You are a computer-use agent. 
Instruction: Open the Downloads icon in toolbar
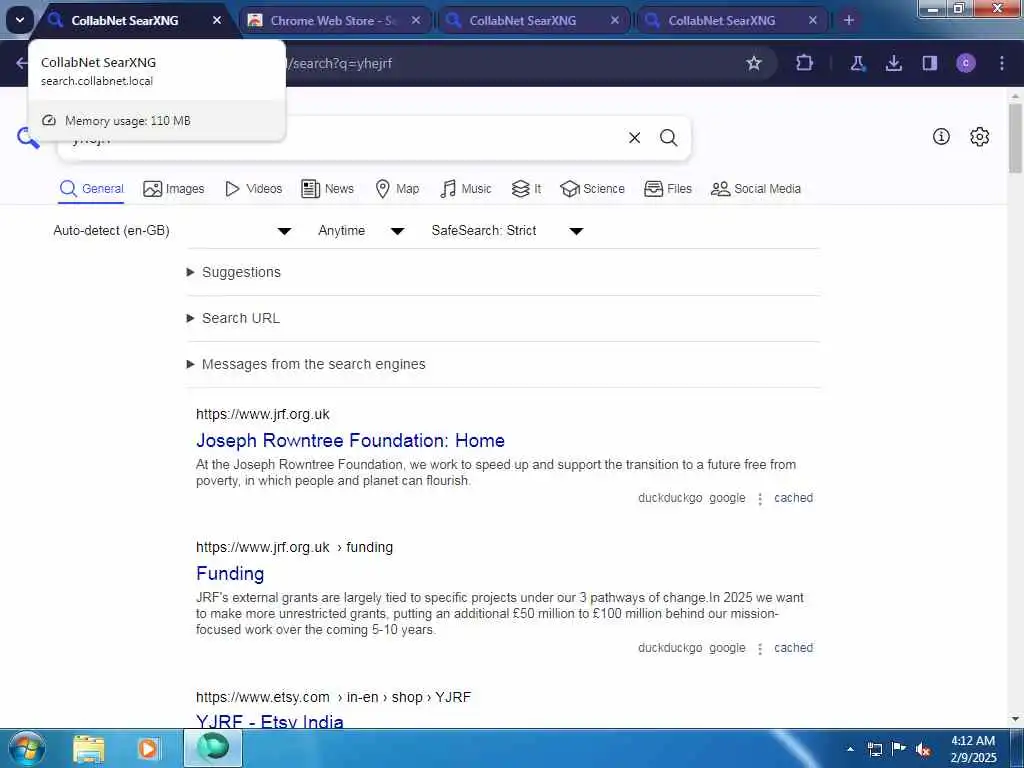pyautogui.click(x=893, y=63)
